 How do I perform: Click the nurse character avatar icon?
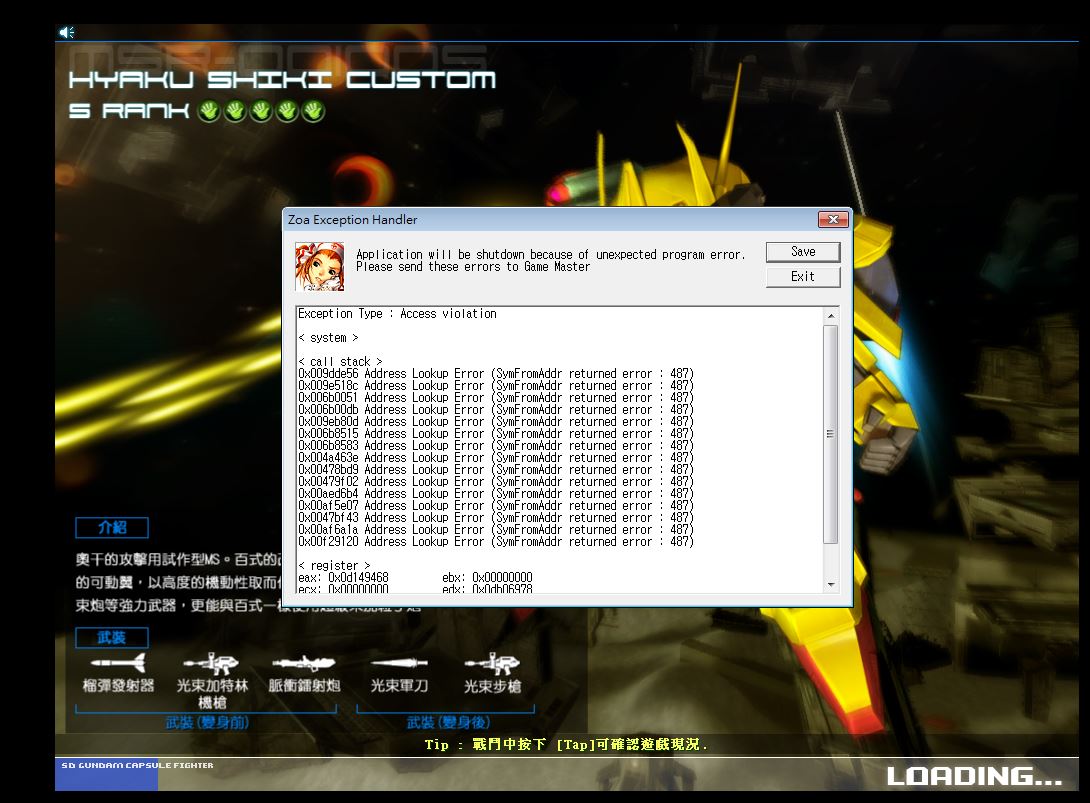coord(320,267)
